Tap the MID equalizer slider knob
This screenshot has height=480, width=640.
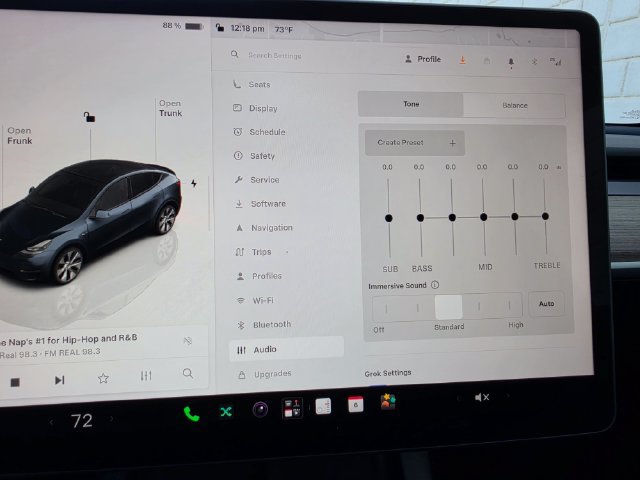484,217
